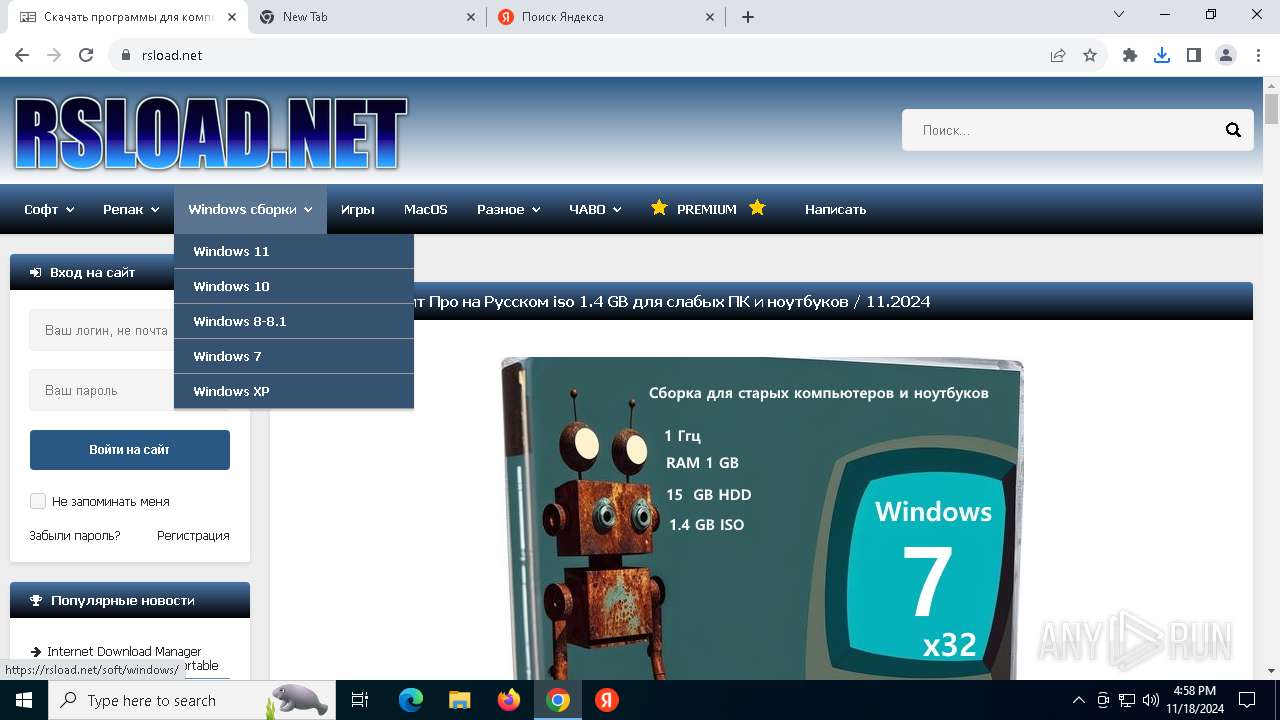Open File Explorer from the taskbar
Viewport: 1280px width, 720px height.
click(460, 700)
